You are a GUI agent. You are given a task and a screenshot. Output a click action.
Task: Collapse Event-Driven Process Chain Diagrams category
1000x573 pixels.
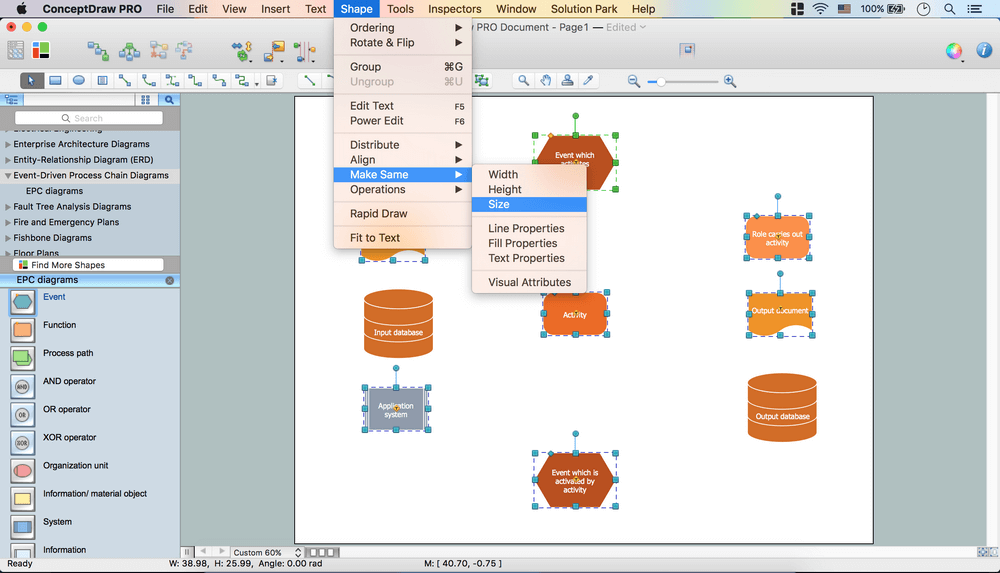coord(8,176)
